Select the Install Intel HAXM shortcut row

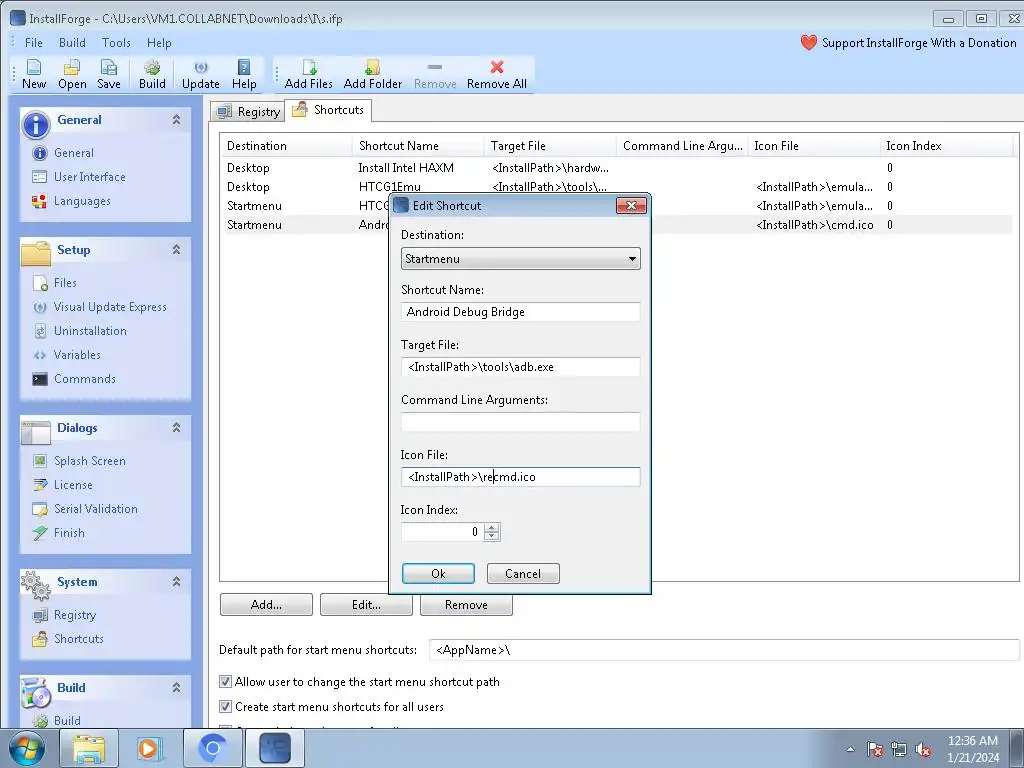[x=616, y=168]
